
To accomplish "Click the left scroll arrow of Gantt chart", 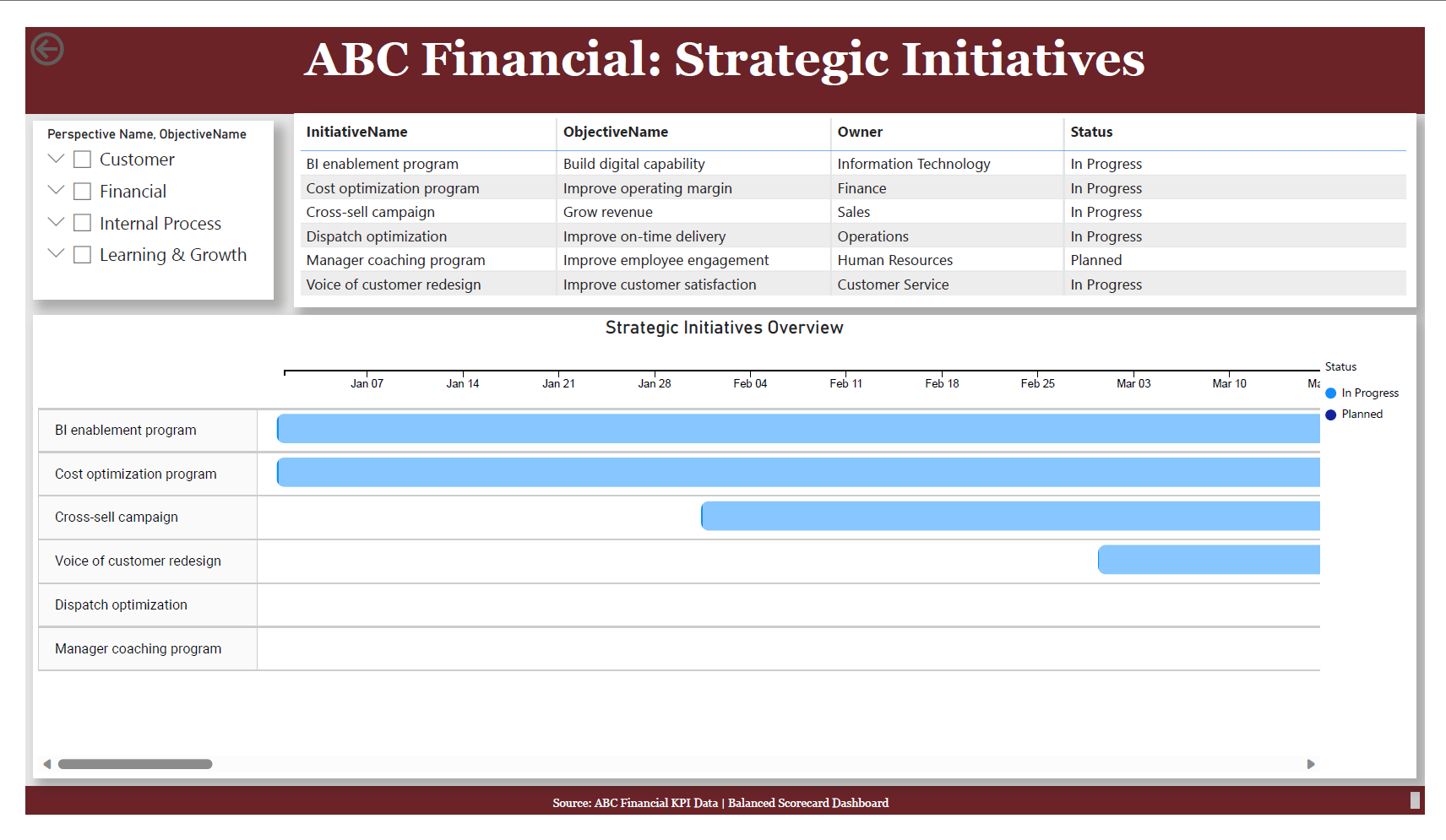I will [x=47, y=764].
